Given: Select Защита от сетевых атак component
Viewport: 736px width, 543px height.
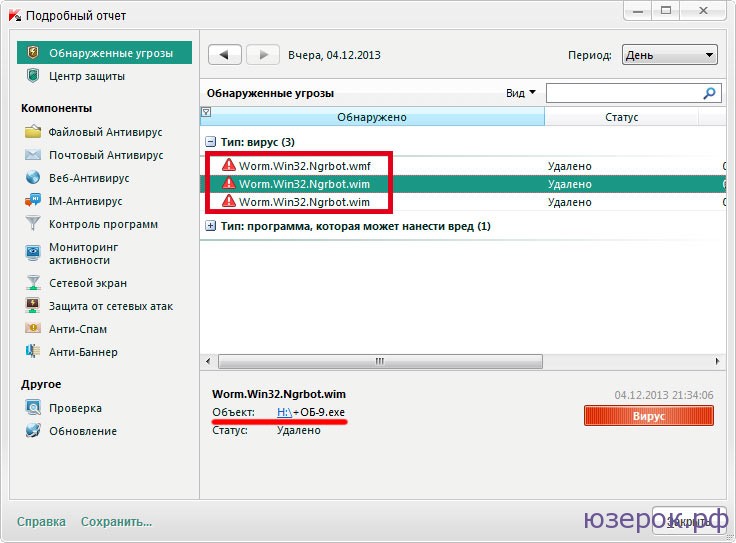Looking at the screenshot, I should click(111, 306).
